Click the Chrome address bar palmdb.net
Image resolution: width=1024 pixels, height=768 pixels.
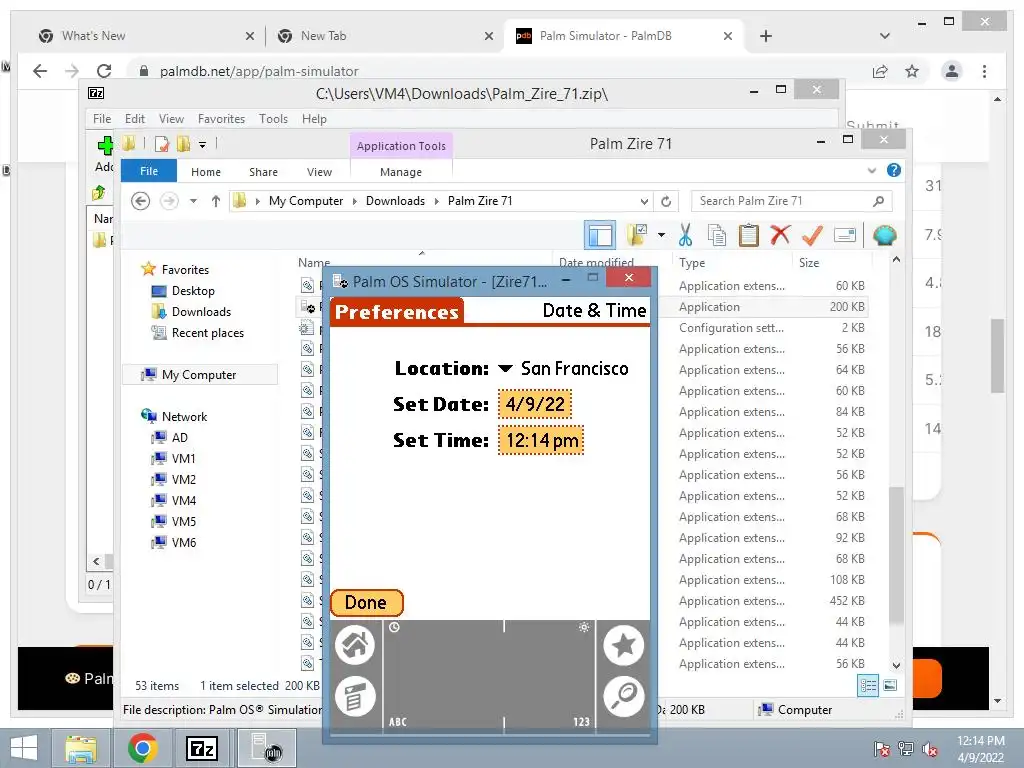pos(496,71)
